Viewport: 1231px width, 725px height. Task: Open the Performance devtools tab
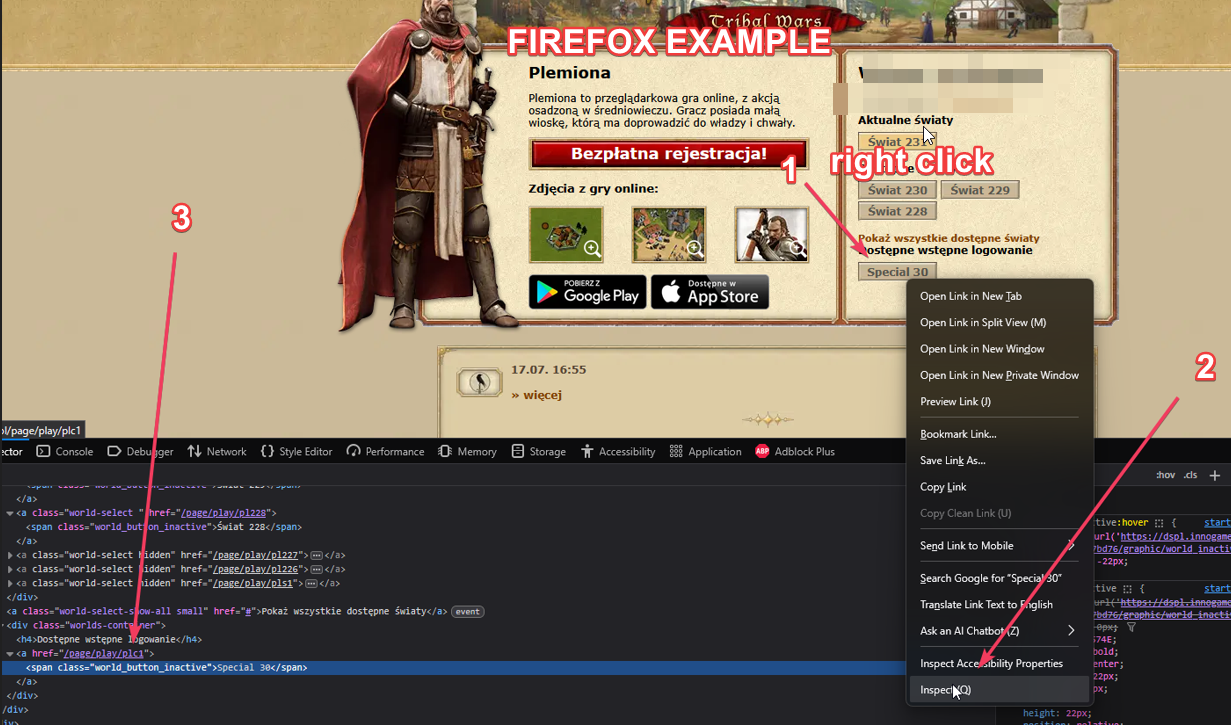coord(385,451)
